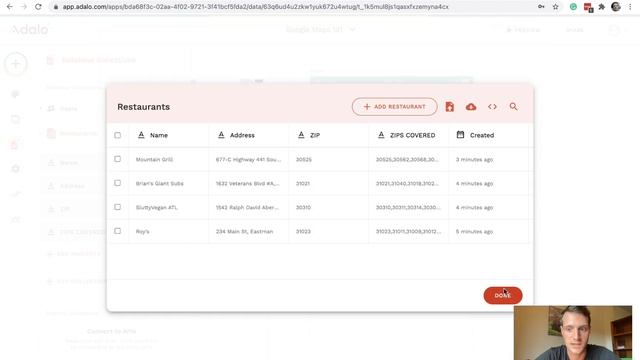
Task: Click the red extension icon with badge
Action: (588, 7)
